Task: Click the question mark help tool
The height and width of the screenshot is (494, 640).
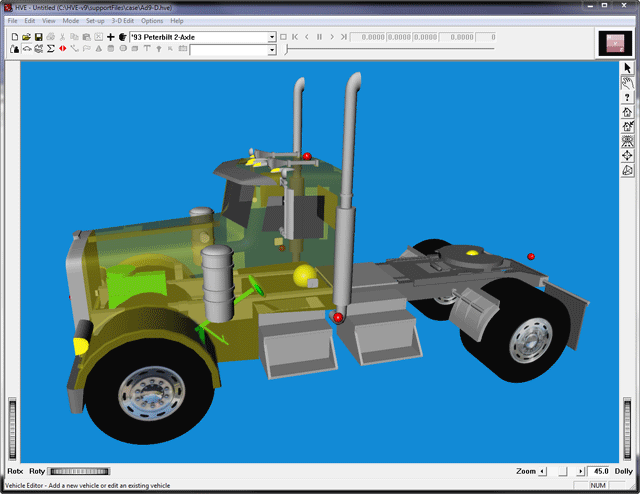Action: (x=627, y=98)
